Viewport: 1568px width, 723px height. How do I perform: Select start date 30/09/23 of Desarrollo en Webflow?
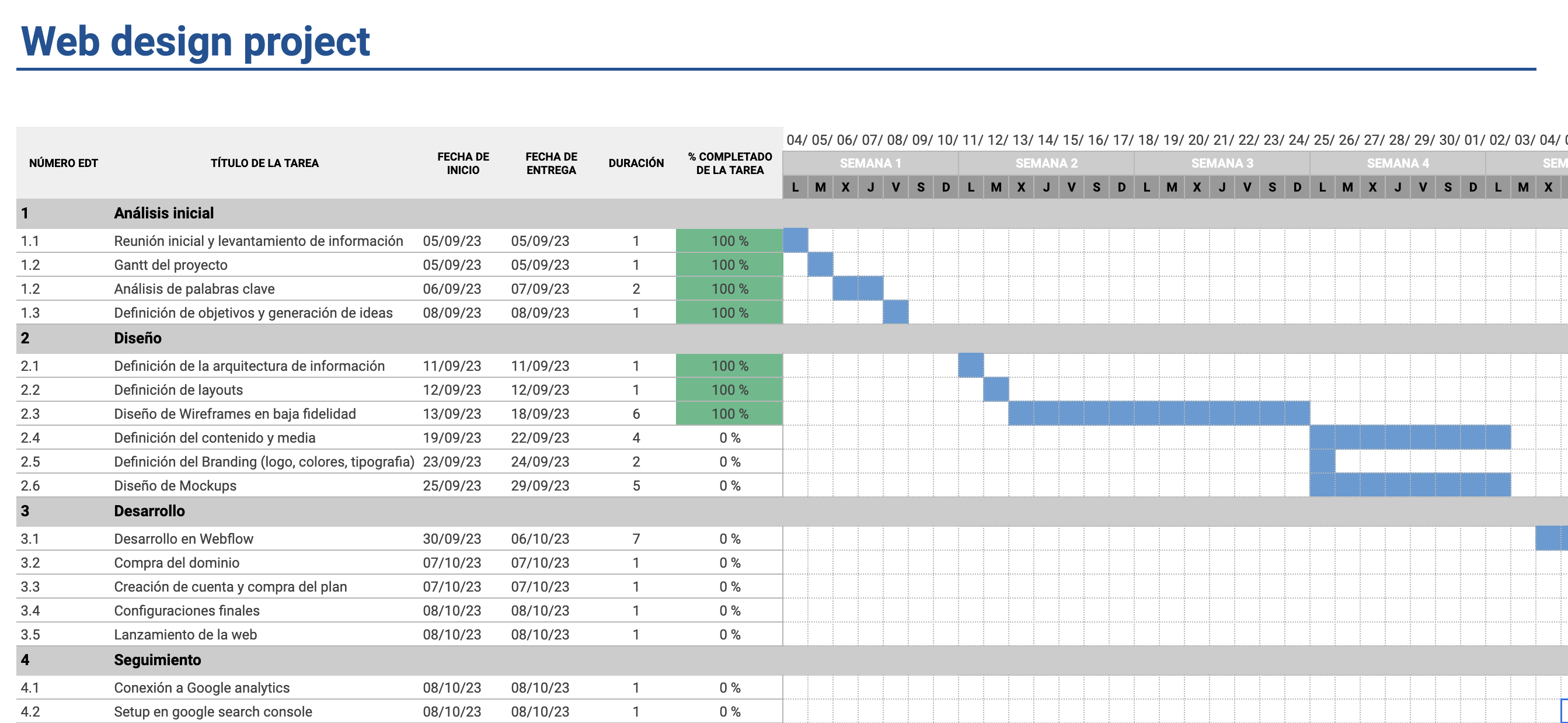click(x=452, y=539)
